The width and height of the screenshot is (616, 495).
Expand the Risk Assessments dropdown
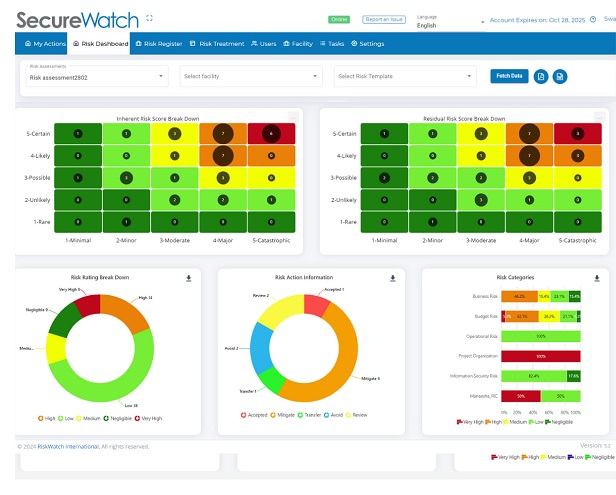click(x=96, y=76)
